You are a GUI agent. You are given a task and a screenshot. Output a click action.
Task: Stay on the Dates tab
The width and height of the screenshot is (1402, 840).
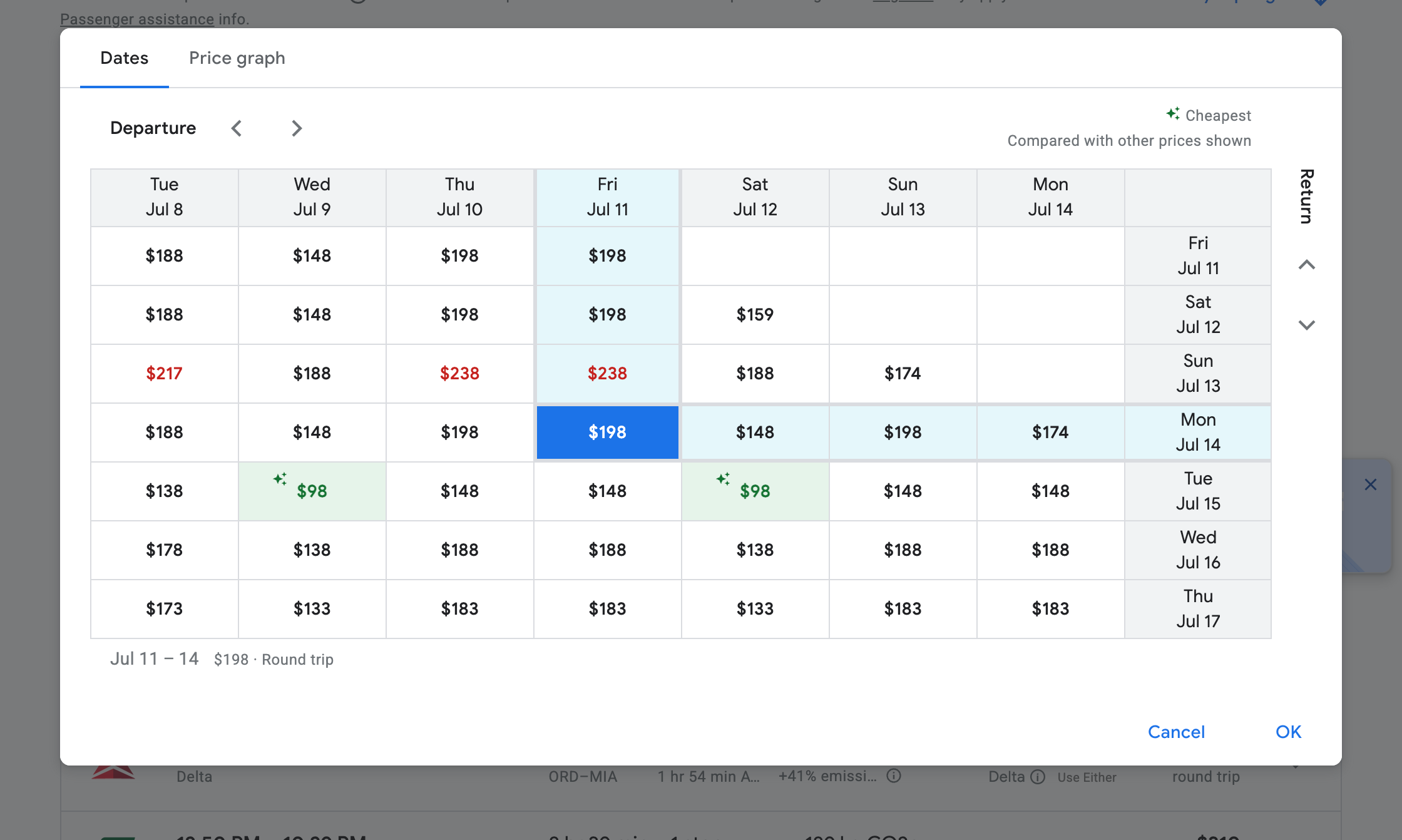click(x=124, y=58)
